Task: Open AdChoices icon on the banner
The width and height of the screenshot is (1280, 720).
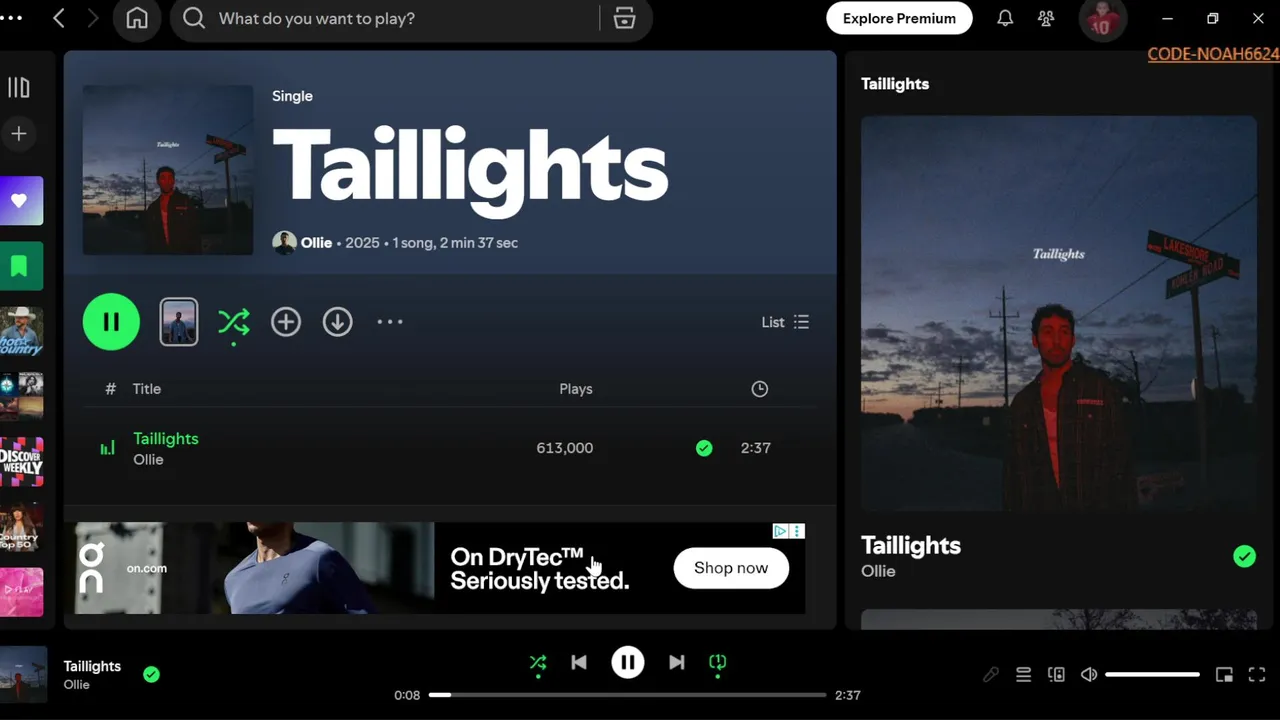Action: (x=780, y=531)
